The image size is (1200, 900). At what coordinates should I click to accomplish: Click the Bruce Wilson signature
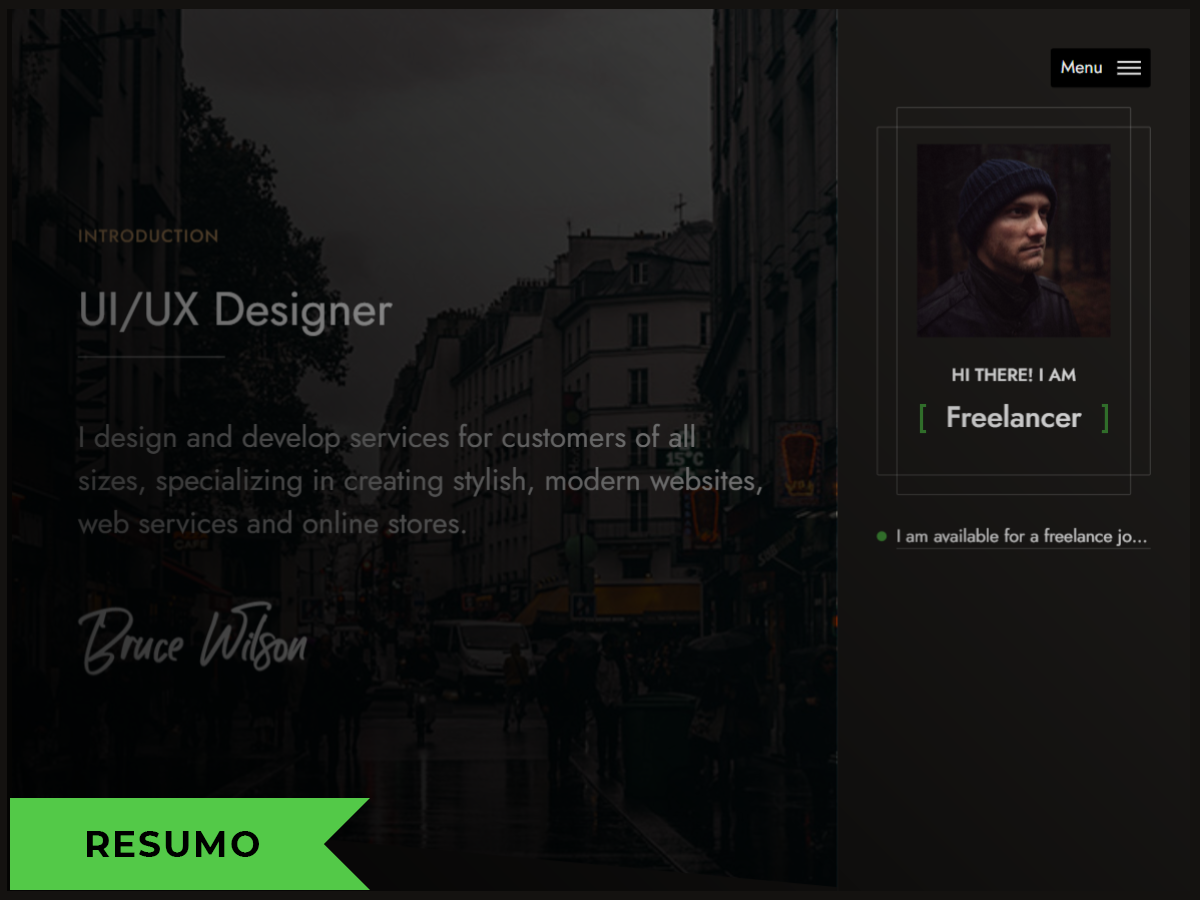coord(193,638)
